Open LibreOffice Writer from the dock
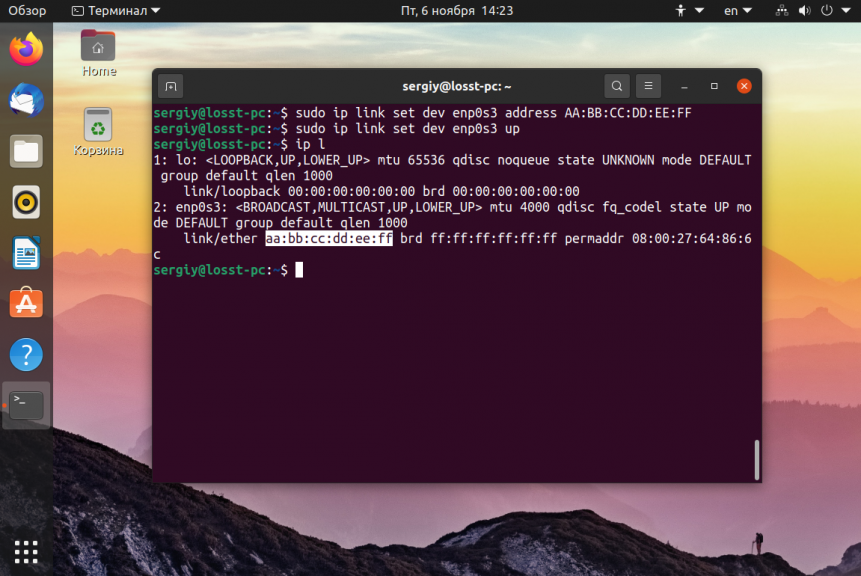This screenshot has height=576, width=861. 26,253
